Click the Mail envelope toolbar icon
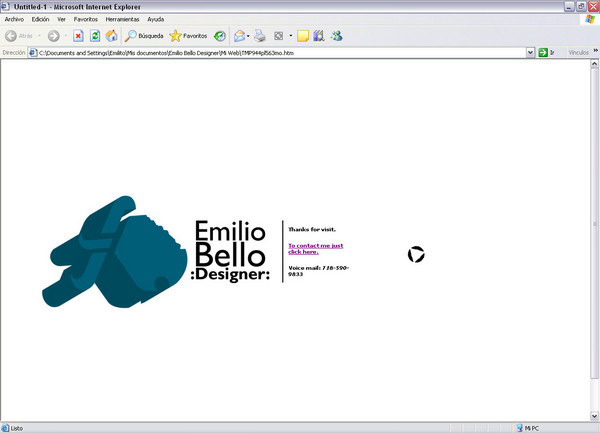This screenshot has height=433, width=600. click(x=240, y=36)
